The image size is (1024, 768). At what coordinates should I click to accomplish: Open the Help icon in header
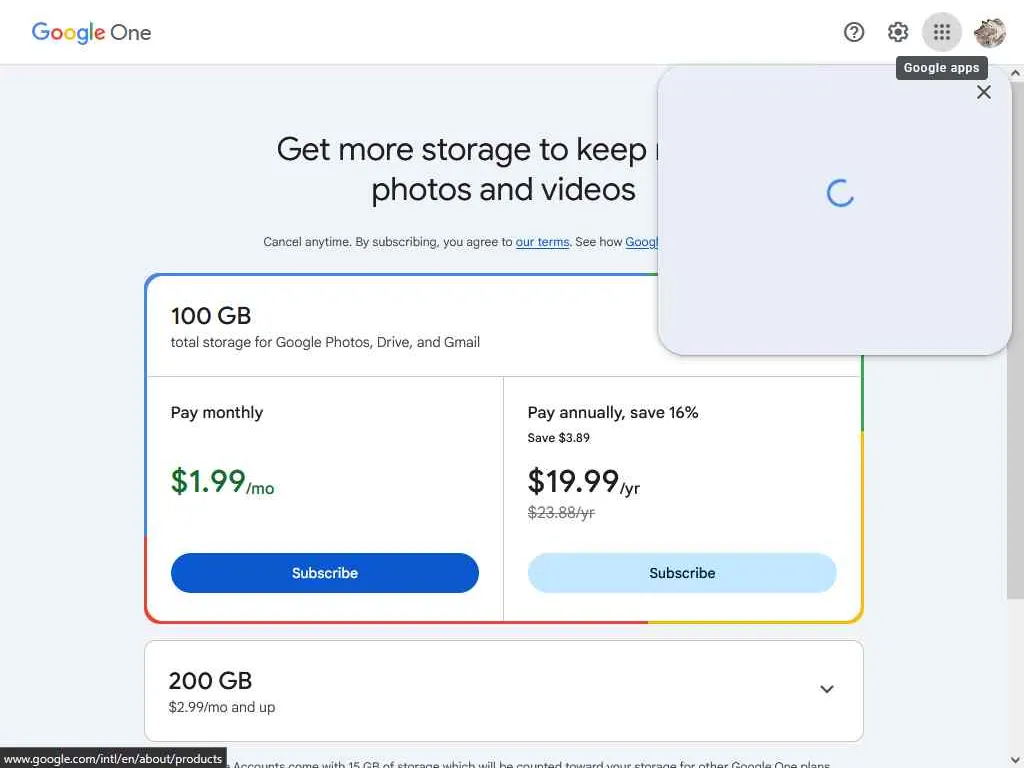click(854, 32)
